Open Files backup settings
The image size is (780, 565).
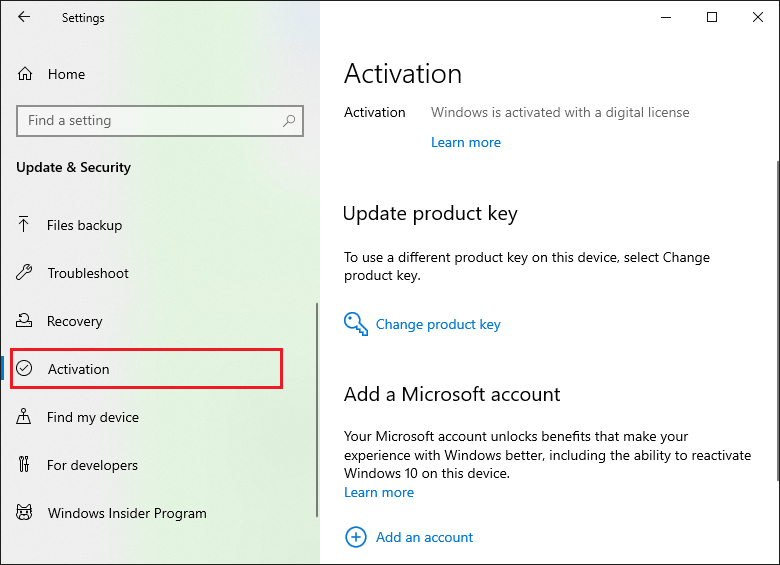84,225
